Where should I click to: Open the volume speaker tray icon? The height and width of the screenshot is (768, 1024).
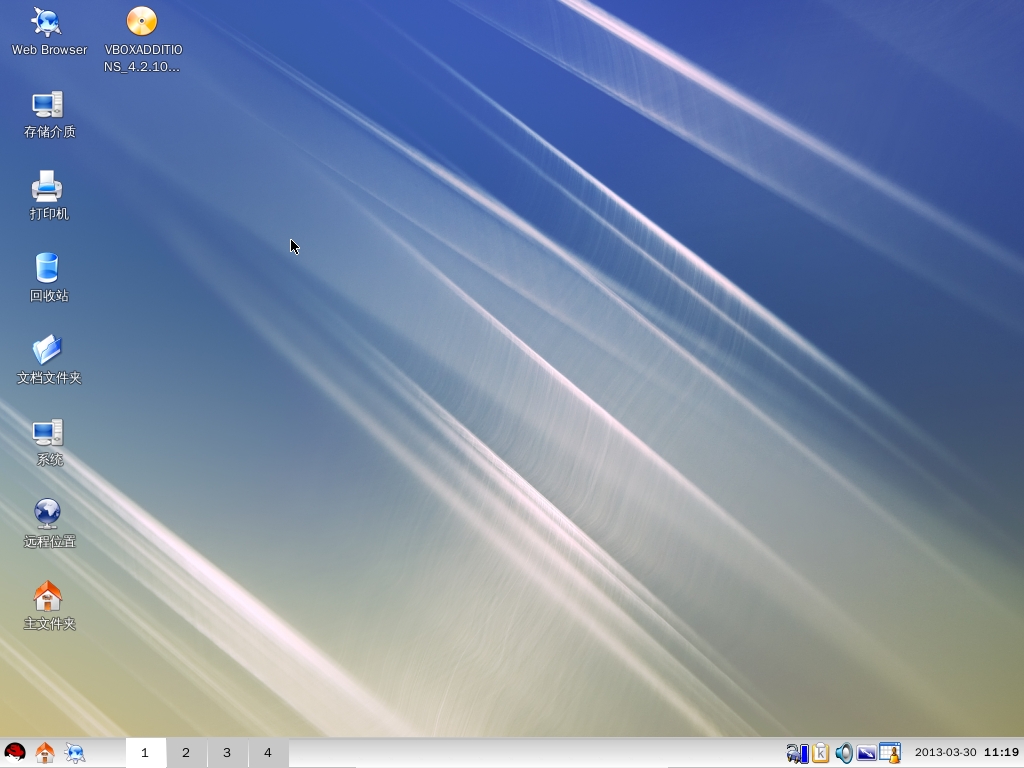[844, 753]
